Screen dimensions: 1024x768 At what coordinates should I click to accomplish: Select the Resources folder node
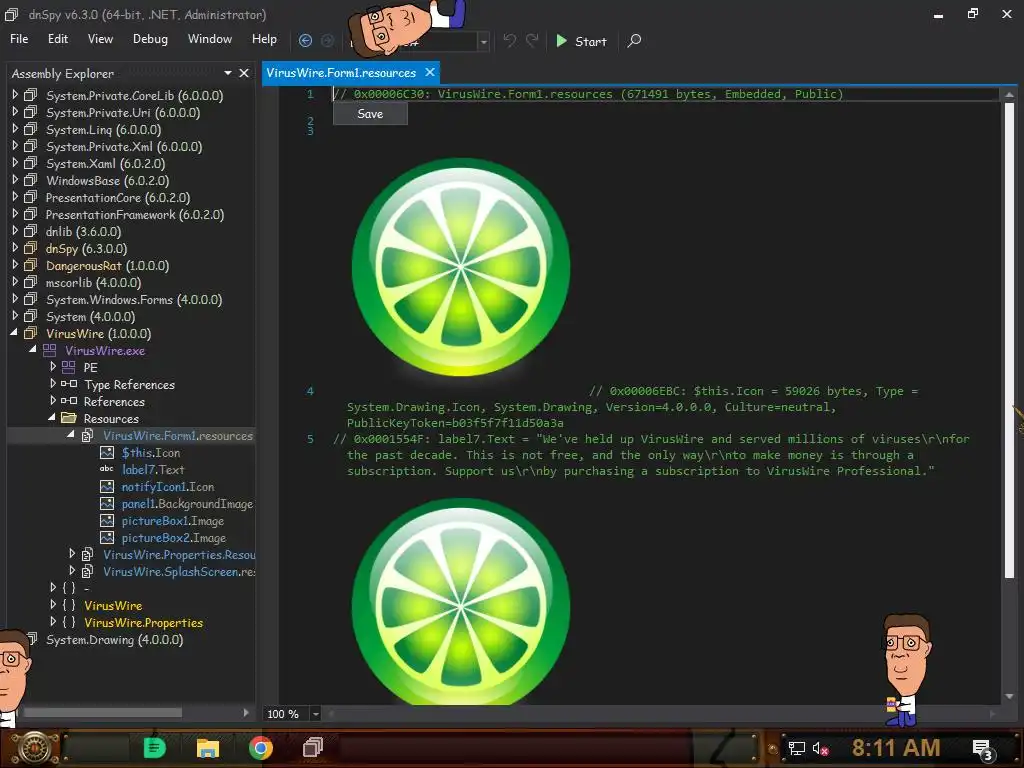[x=111, y=419]
